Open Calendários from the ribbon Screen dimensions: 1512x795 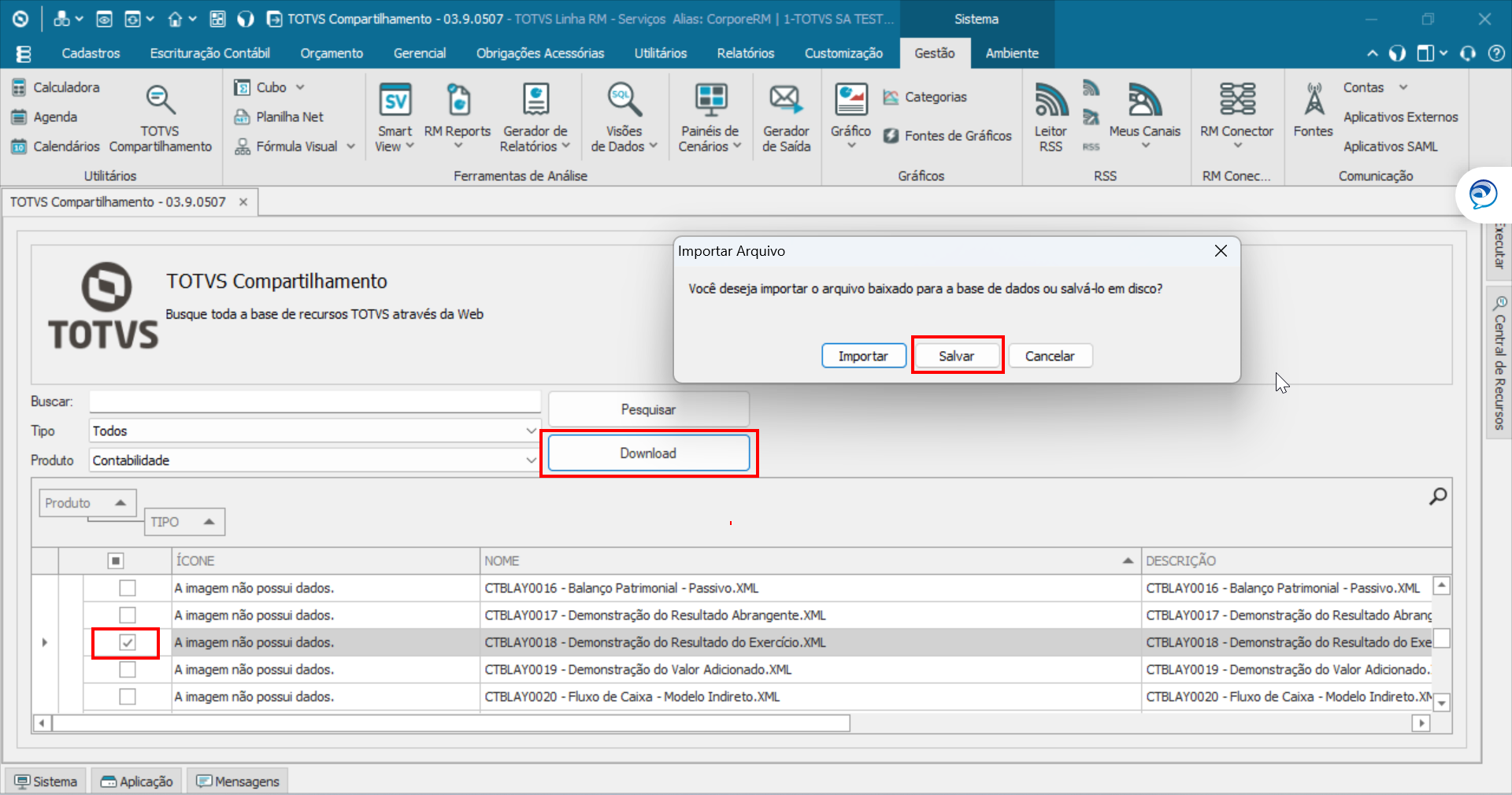coord(55,146)
